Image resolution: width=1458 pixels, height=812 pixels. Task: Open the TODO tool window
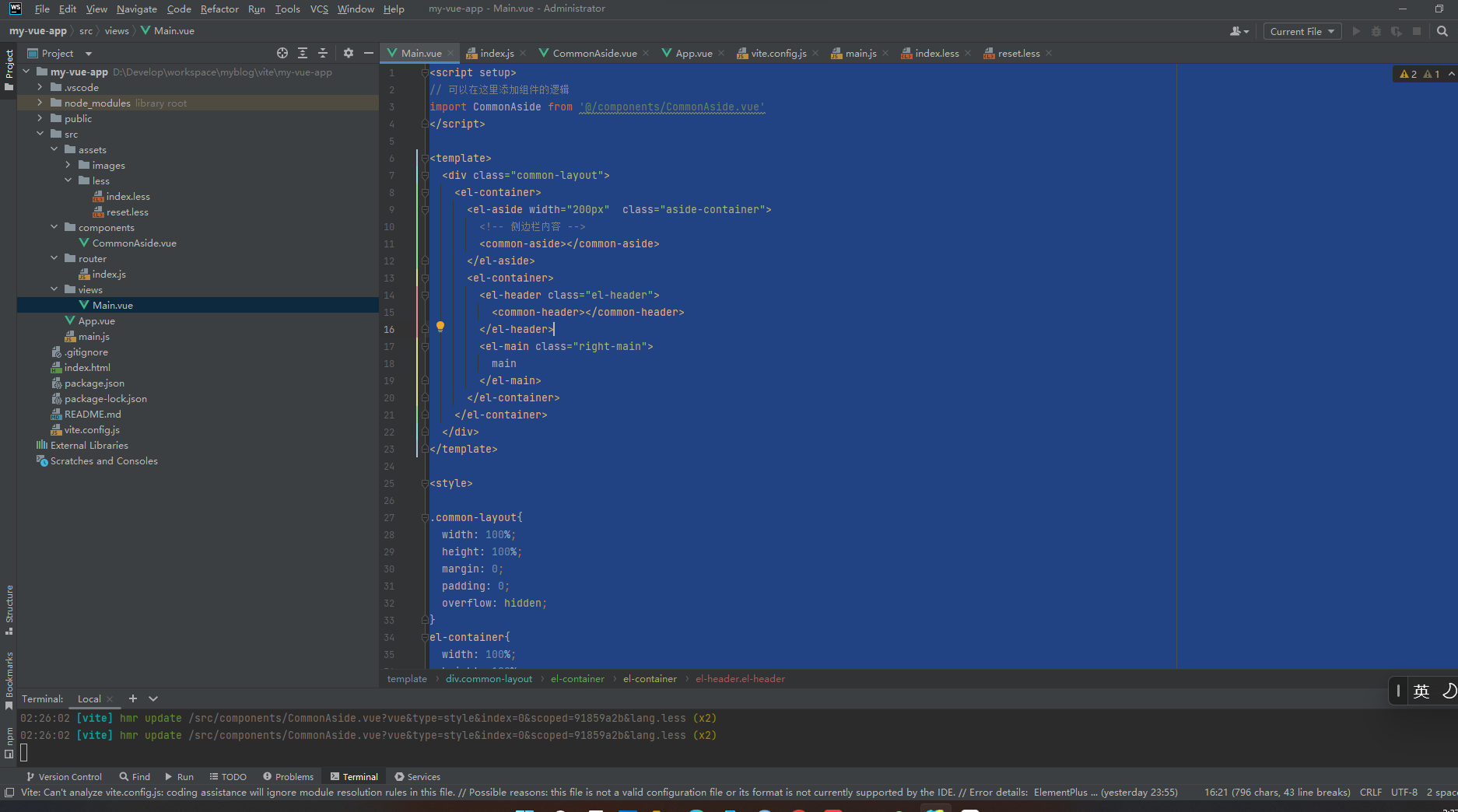click(x=228, y=776)
